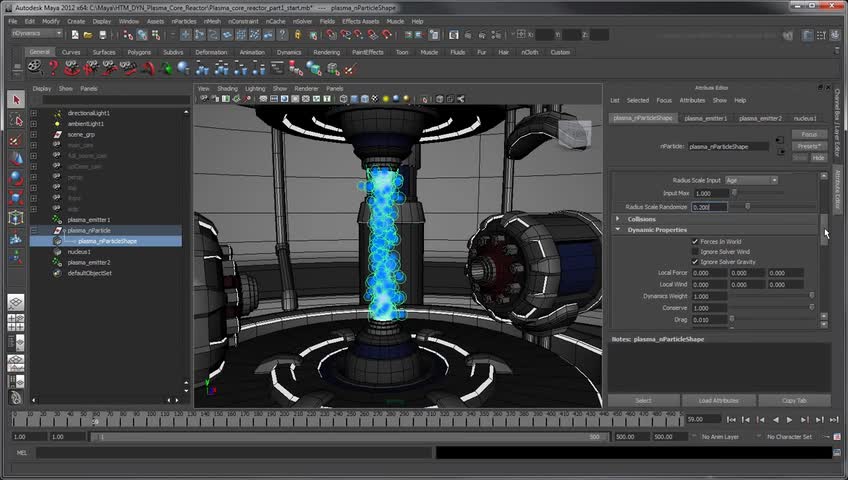Click open scene folder icon

pos(88,35)
